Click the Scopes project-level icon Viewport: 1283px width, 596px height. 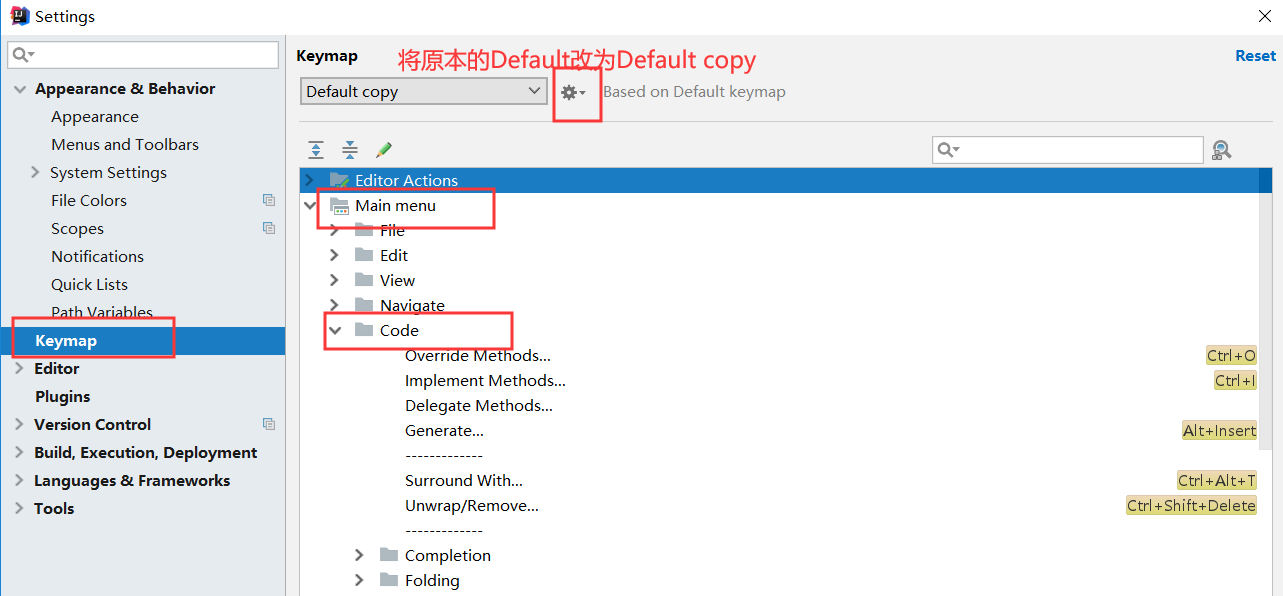pos(268,228)
